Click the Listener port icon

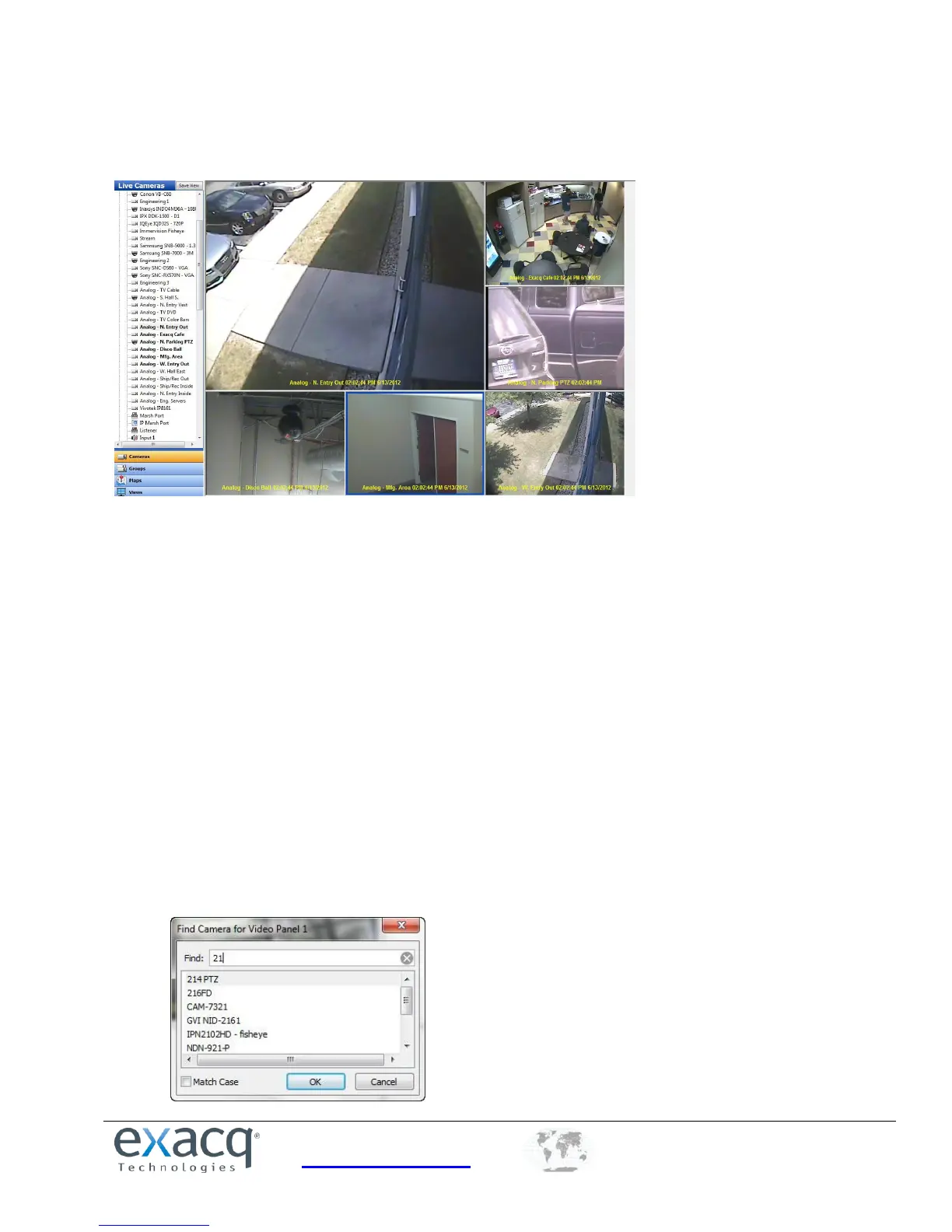tap(134, 430)
